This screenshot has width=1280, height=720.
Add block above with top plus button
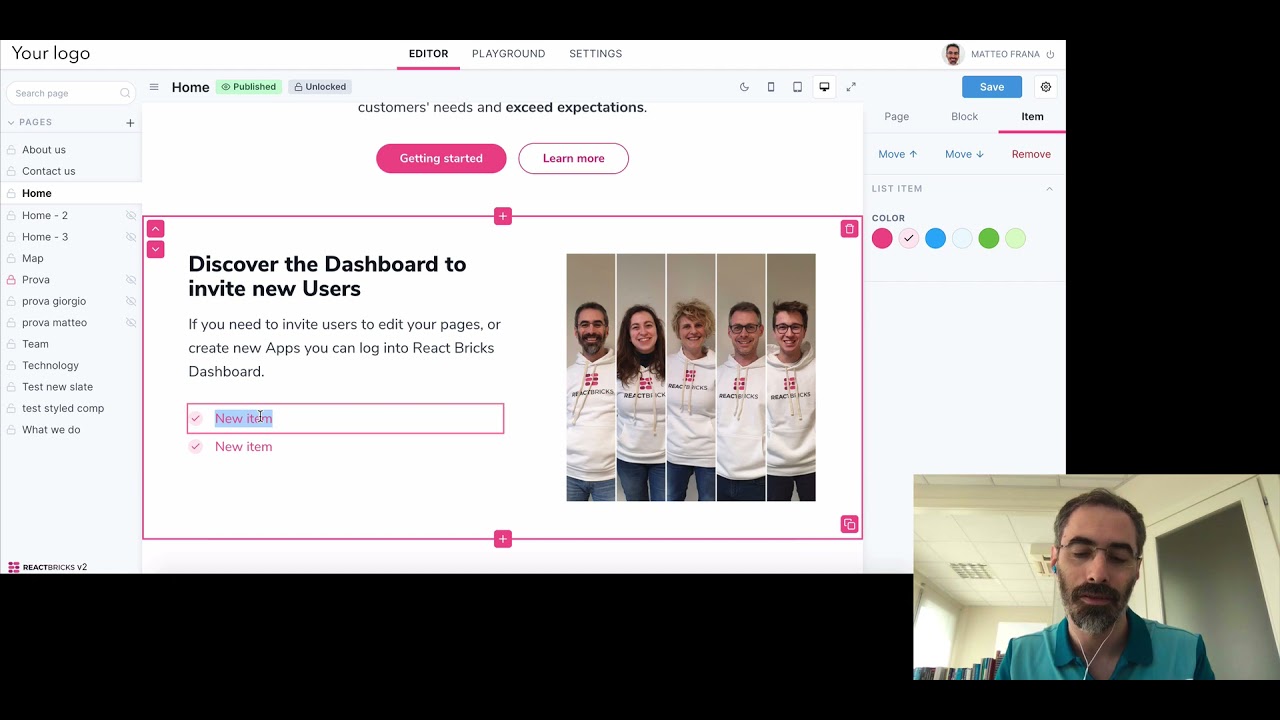pyautogui.click(x=503, y=216)
